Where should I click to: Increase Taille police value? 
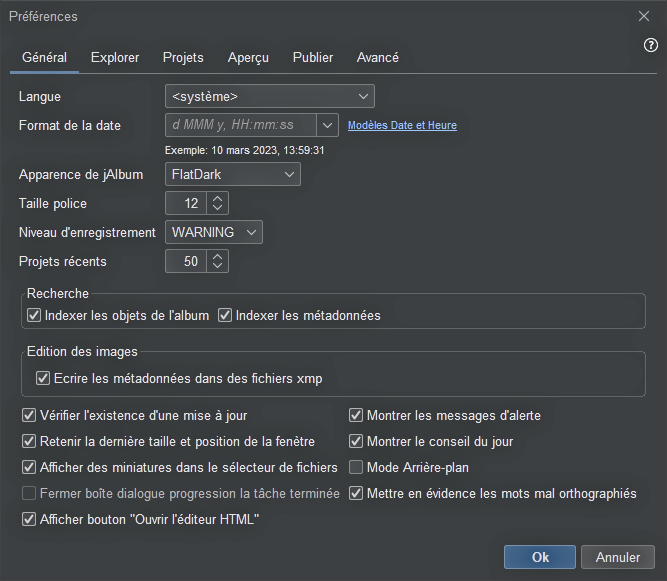point(217,199)
